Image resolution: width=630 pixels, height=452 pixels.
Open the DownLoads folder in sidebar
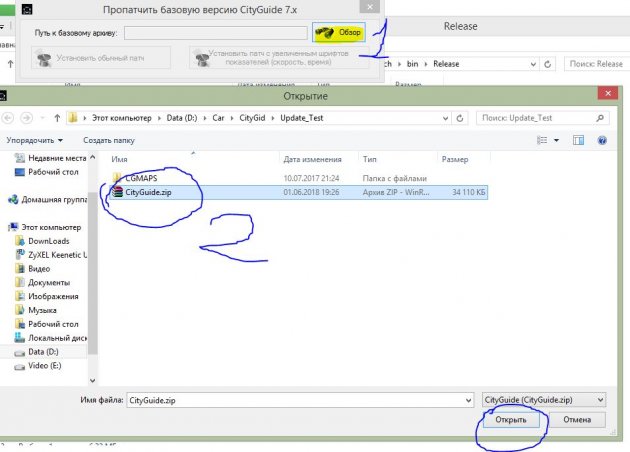47,240
